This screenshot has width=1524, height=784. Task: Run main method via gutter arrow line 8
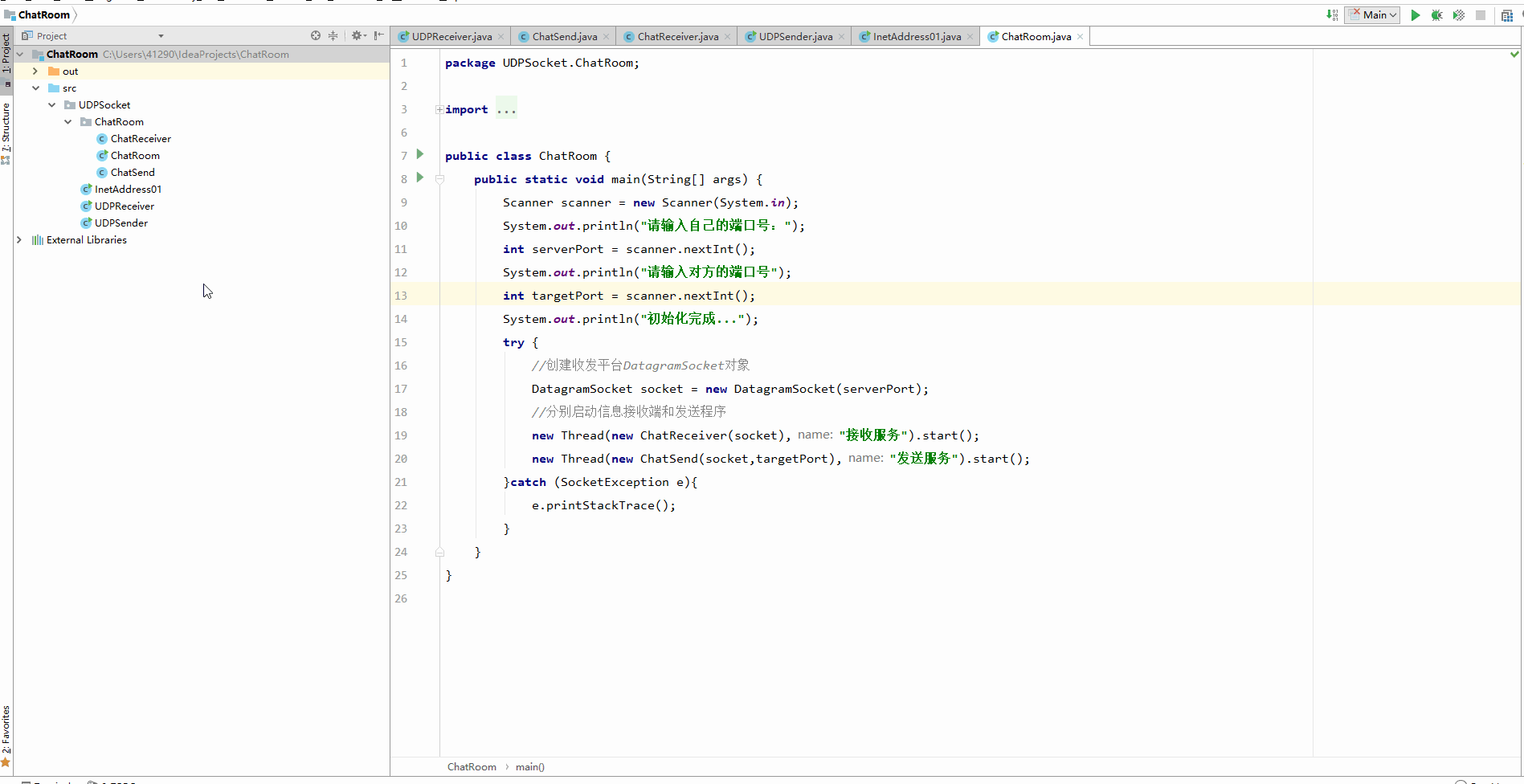tap(419, 178)
